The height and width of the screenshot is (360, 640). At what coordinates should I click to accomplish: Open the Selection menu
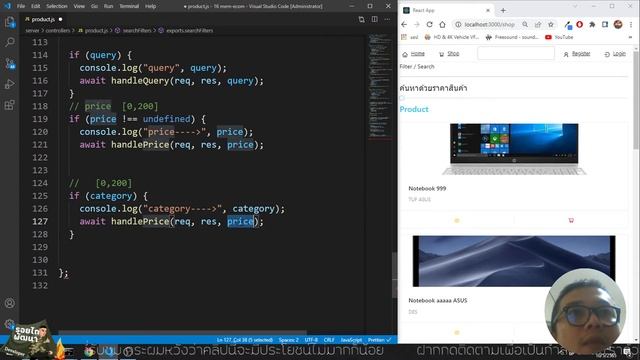(57, 6)
